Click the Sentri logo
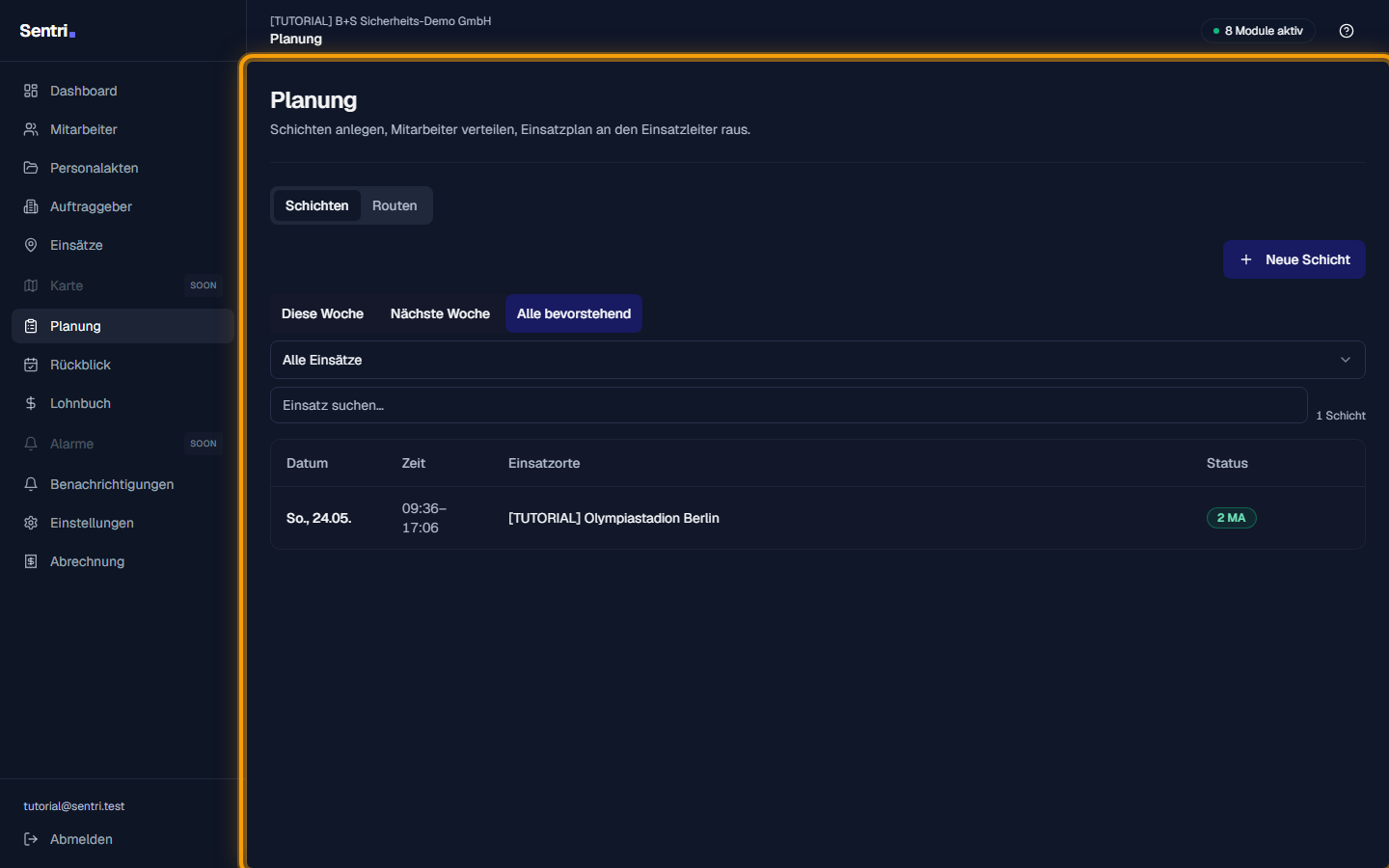1389x868 pixels. coord(47,31)
